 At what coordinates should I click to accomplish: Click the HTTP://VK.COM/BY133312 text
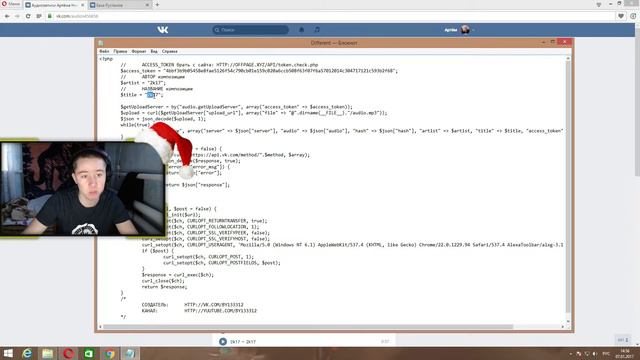tap(214, 305)
